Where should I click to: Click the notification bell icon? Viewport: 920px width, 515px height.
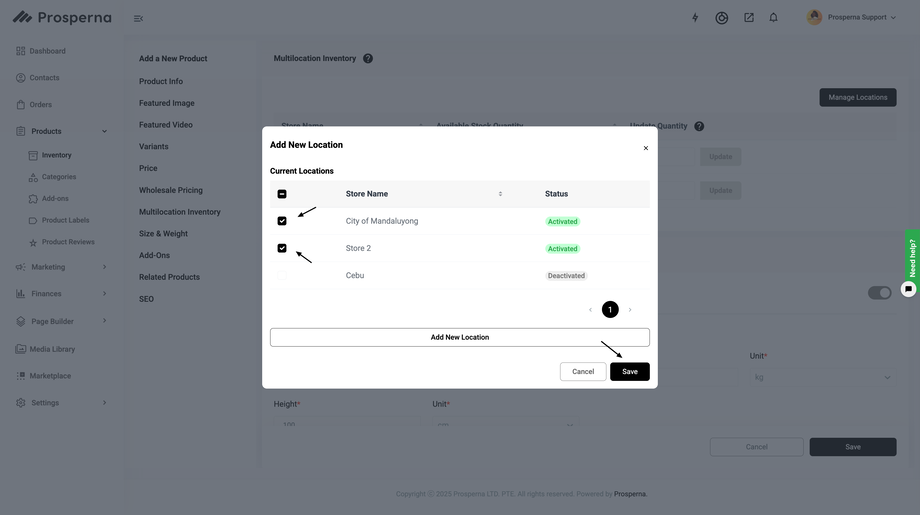773,18
